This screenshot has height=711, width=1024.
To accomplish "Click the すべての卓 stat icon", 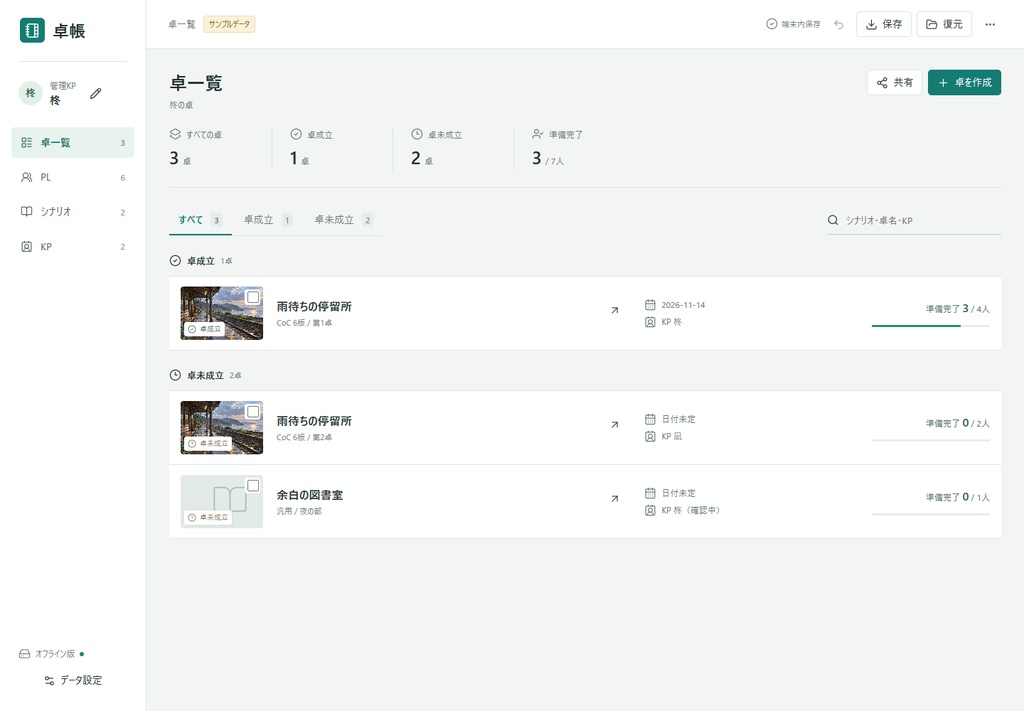I will click(175, 134).
